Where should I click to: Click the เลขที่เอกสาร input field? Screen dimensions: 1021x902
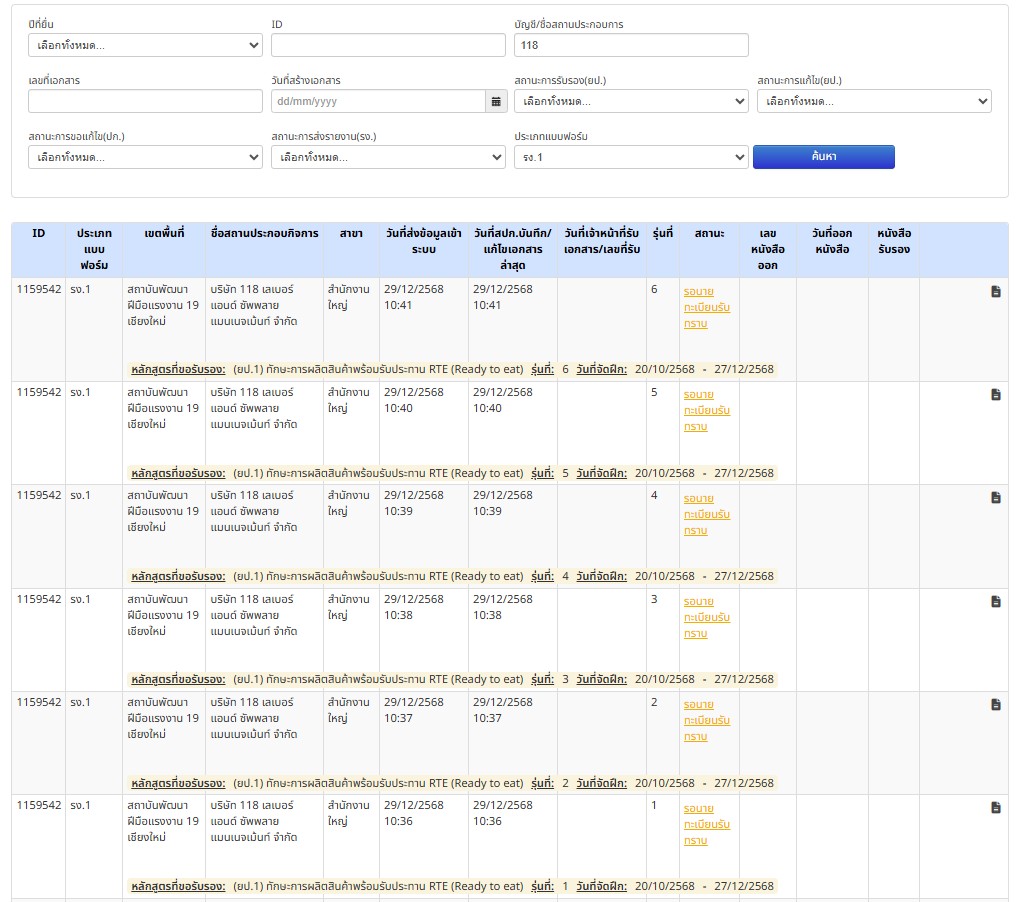coord(145,101)
